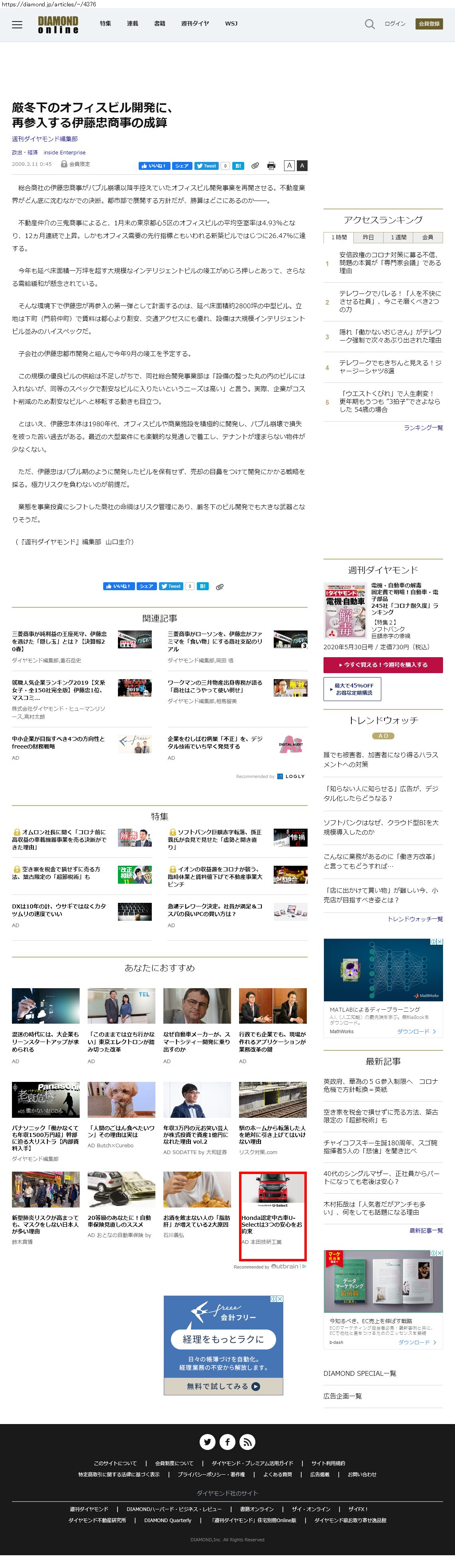
Task: Click the 政治・経済 category tag
Action: coord(25,153)
